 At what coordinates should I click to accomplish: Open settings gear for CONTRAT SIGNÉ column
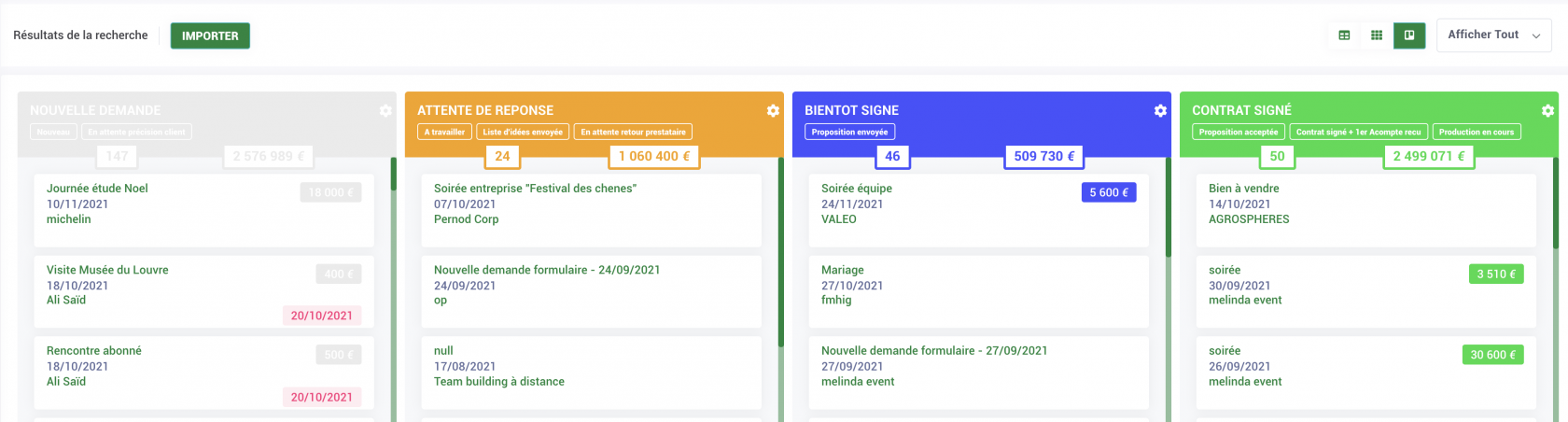[1547, 111]
